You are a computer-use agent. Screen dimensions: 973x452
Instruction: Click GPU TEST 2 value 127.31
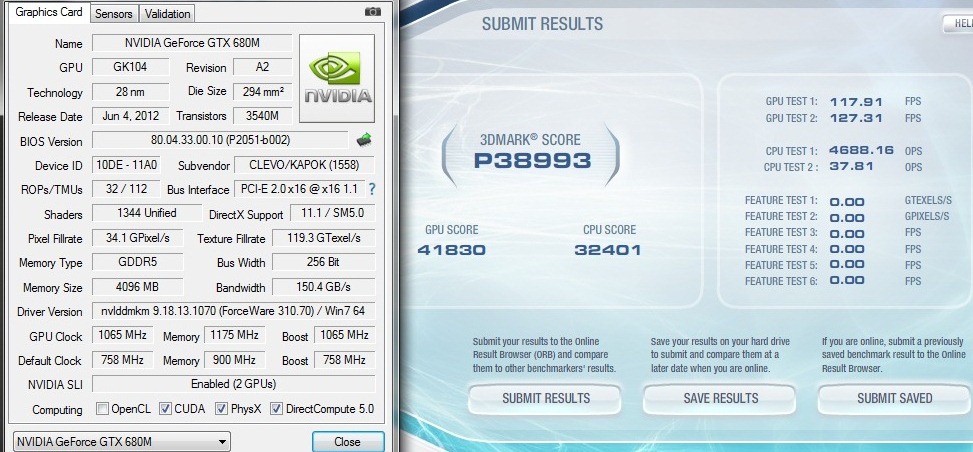(x=856, y=118)
